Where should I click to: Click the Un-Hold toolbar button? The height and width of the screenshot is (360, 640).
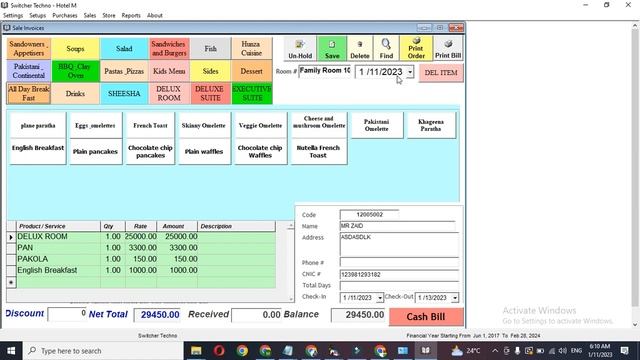pyautogui.click(x=300, y=49)
